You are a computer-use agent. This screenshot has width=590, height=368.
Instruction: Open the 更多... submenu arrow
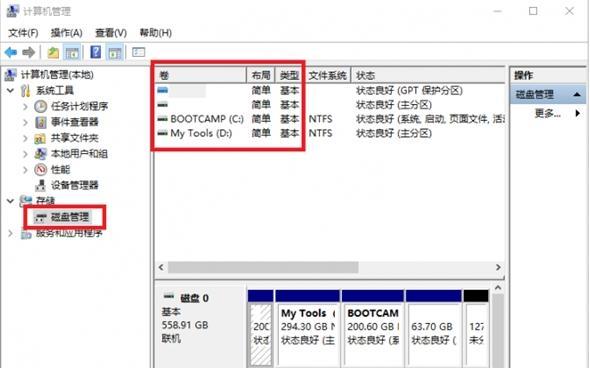pos(578,113)
